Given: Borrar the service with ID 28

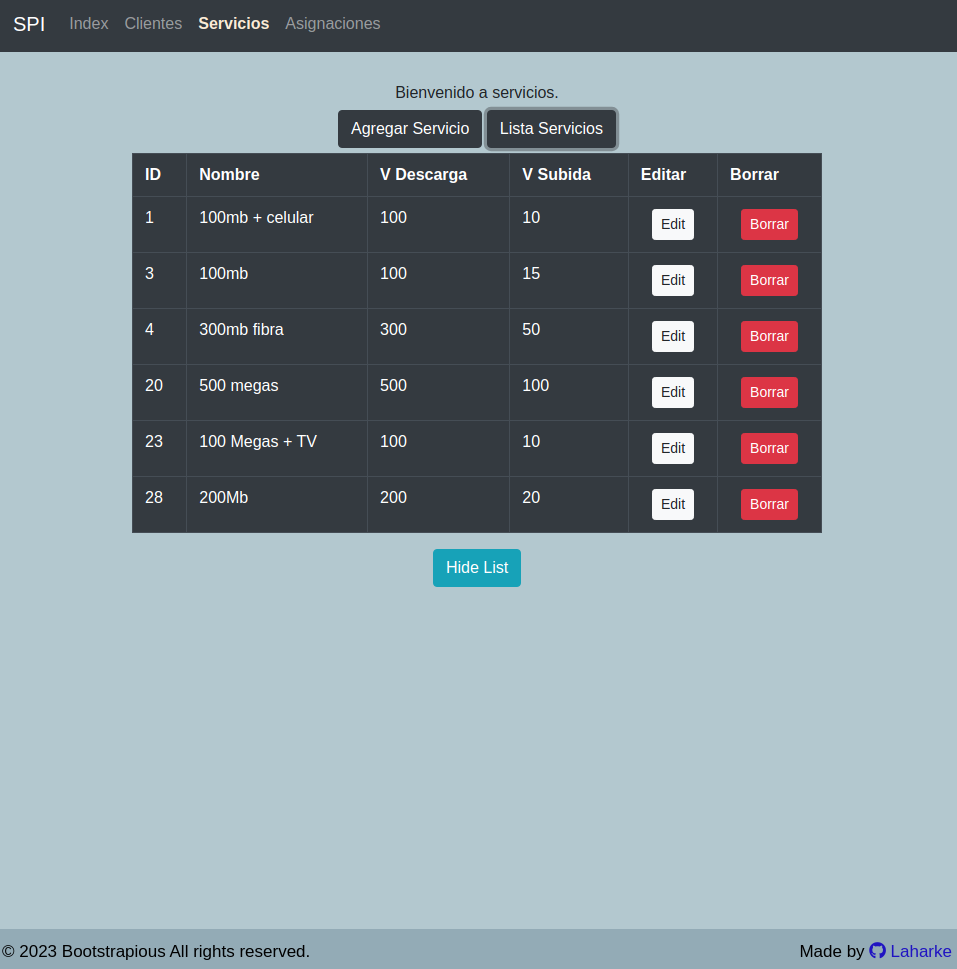Looking at the screenshot, I should pyautogui.click(x=768, y=504).
